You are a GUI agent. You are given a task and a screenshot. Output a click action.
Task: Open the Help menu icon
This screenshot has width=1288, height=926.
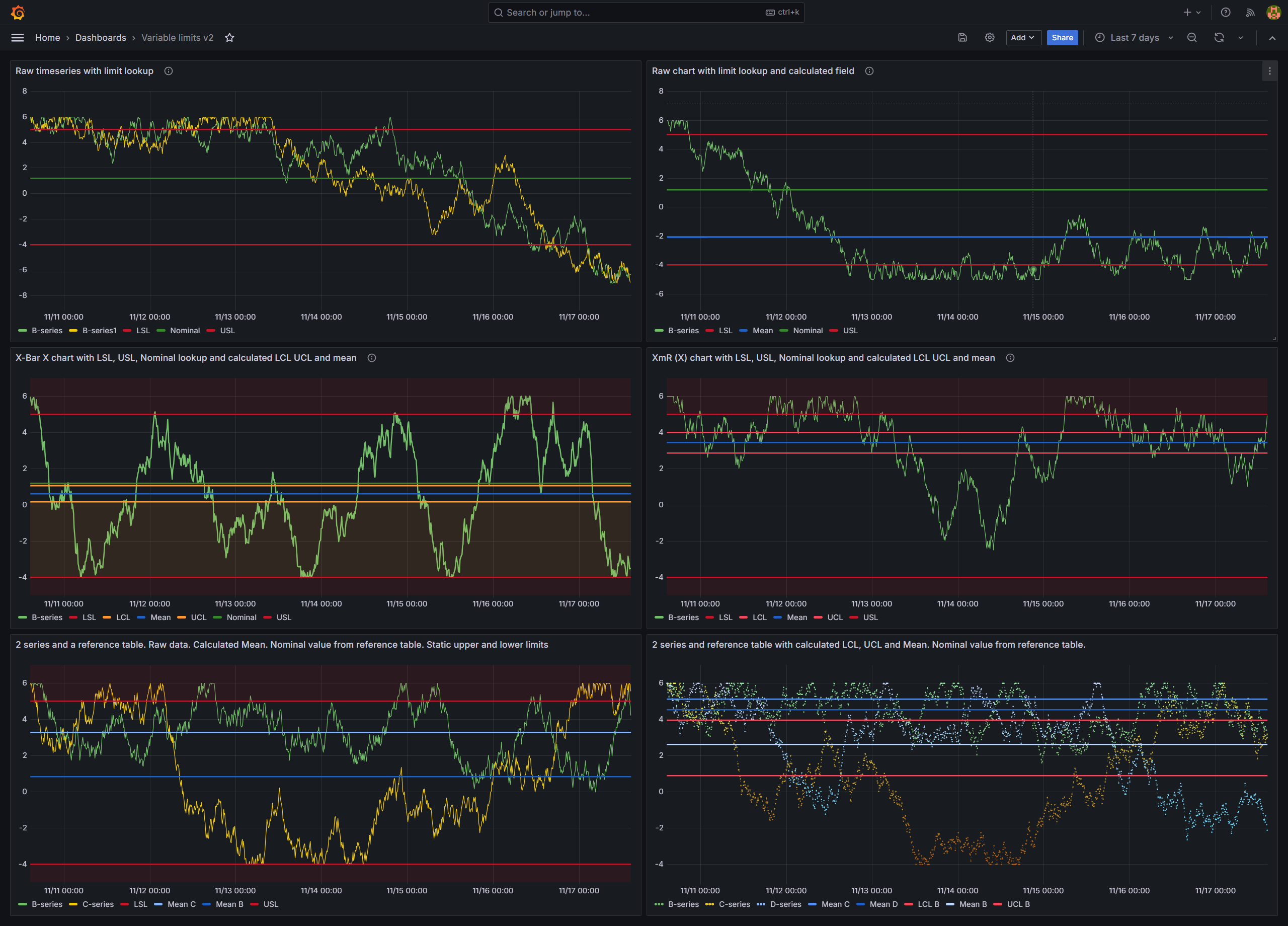1225,12
